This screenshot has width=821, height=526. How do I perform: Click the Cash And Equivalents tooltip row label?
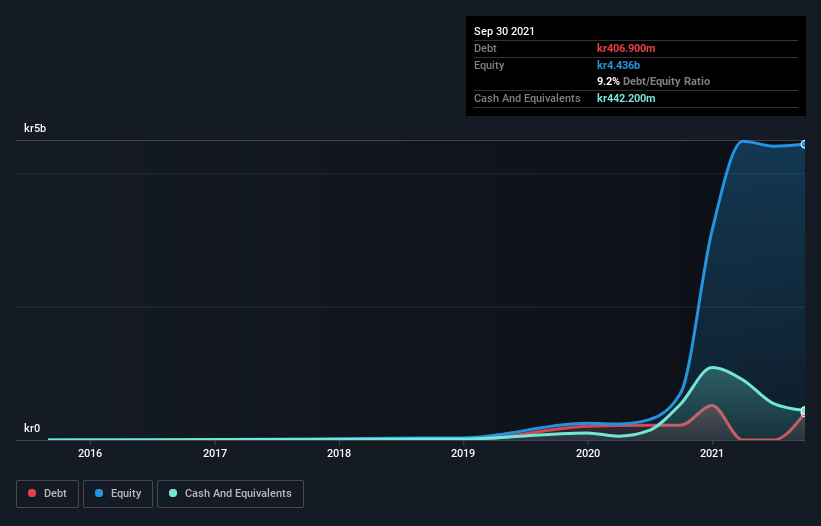point(527,98)
